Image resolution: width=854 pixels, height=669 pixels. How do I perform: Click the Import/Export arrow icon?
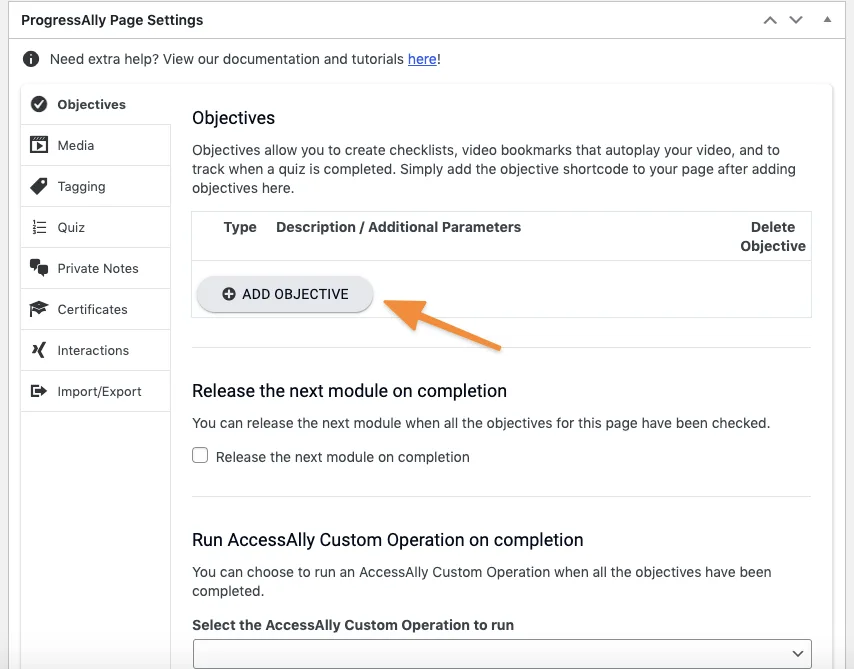click(39, 391)
